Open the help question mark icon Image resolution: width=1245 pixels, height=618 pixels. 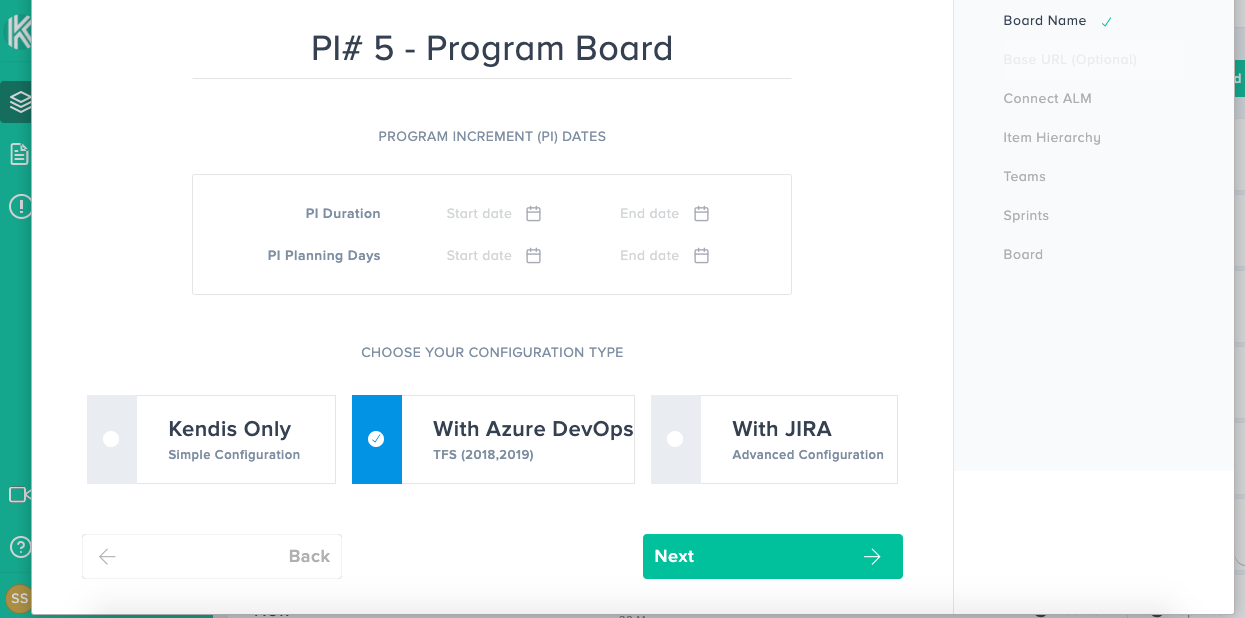coord(18,547)
